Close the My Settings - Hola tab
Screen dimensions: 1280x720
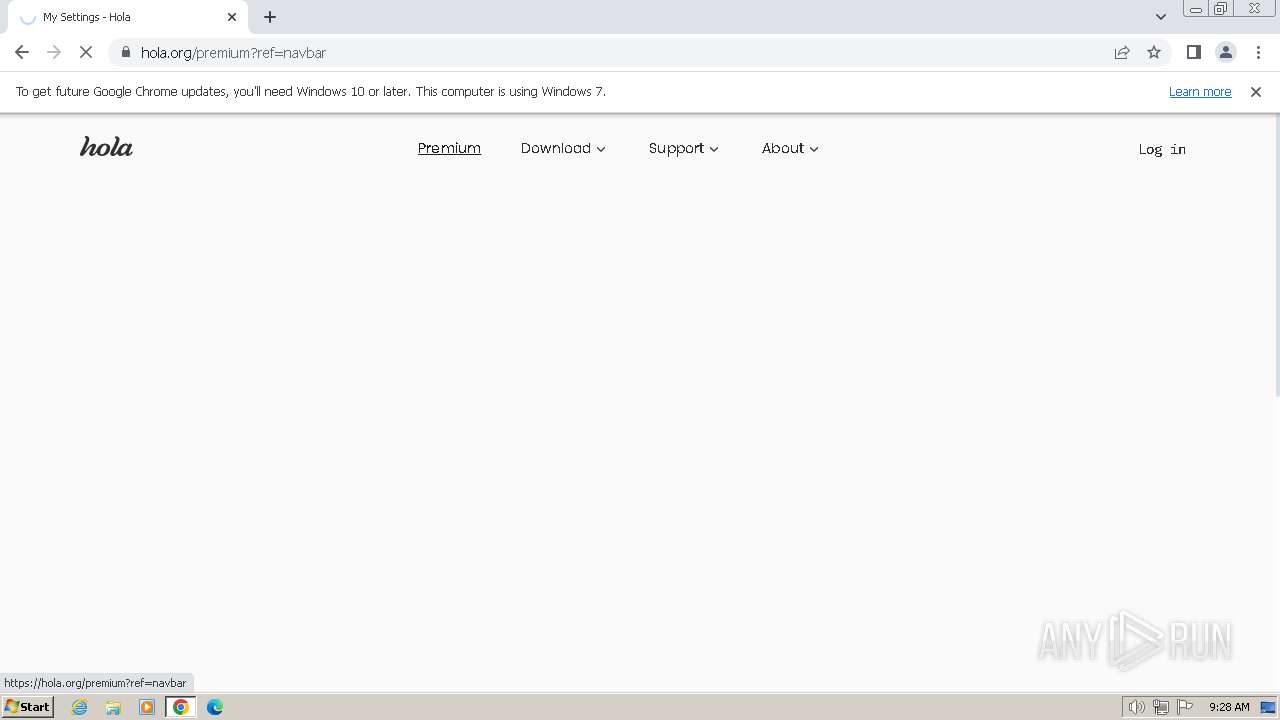coord(232,17)
